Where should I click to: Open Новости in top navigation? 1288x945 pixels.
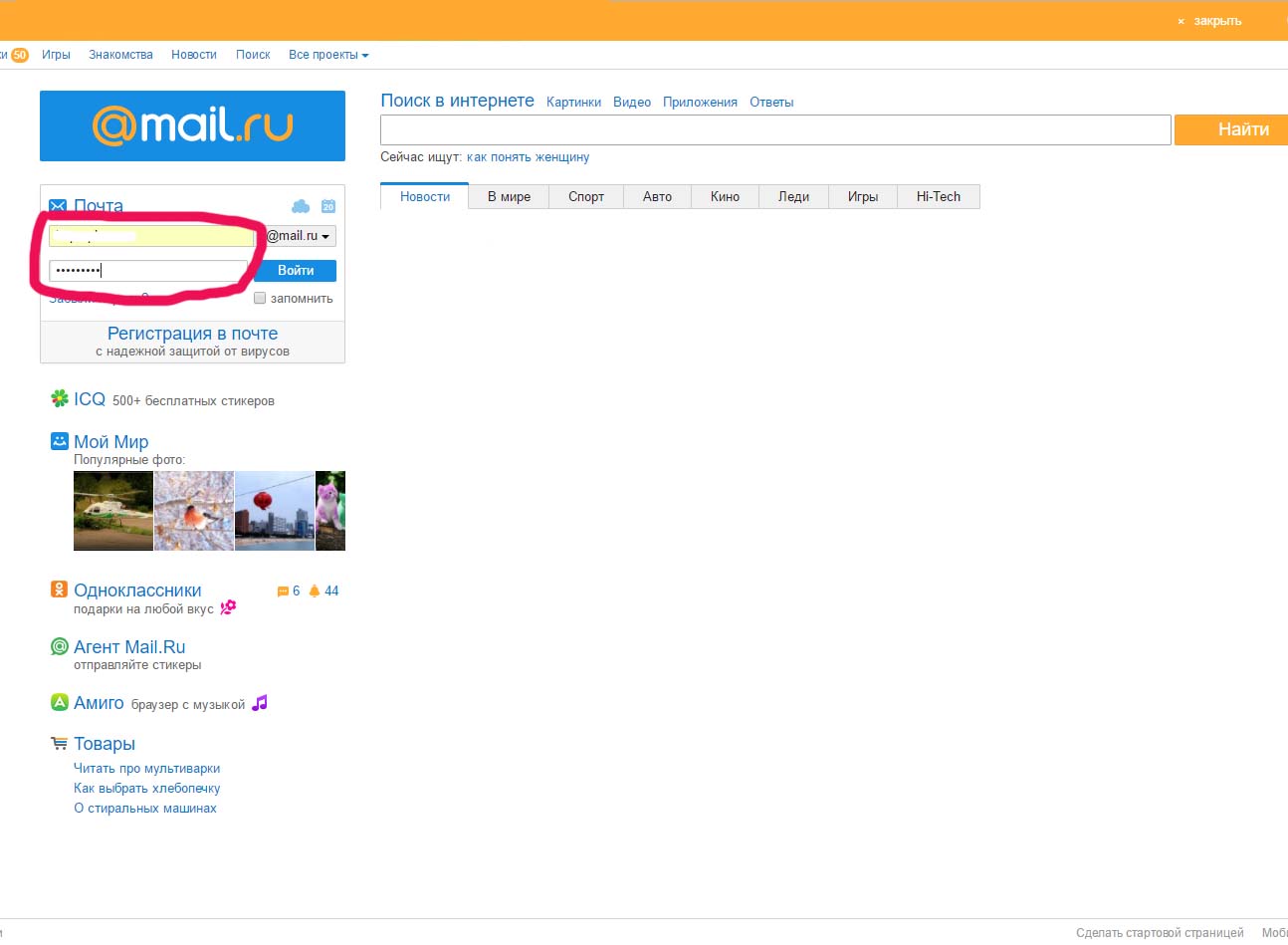coord(194,55)
